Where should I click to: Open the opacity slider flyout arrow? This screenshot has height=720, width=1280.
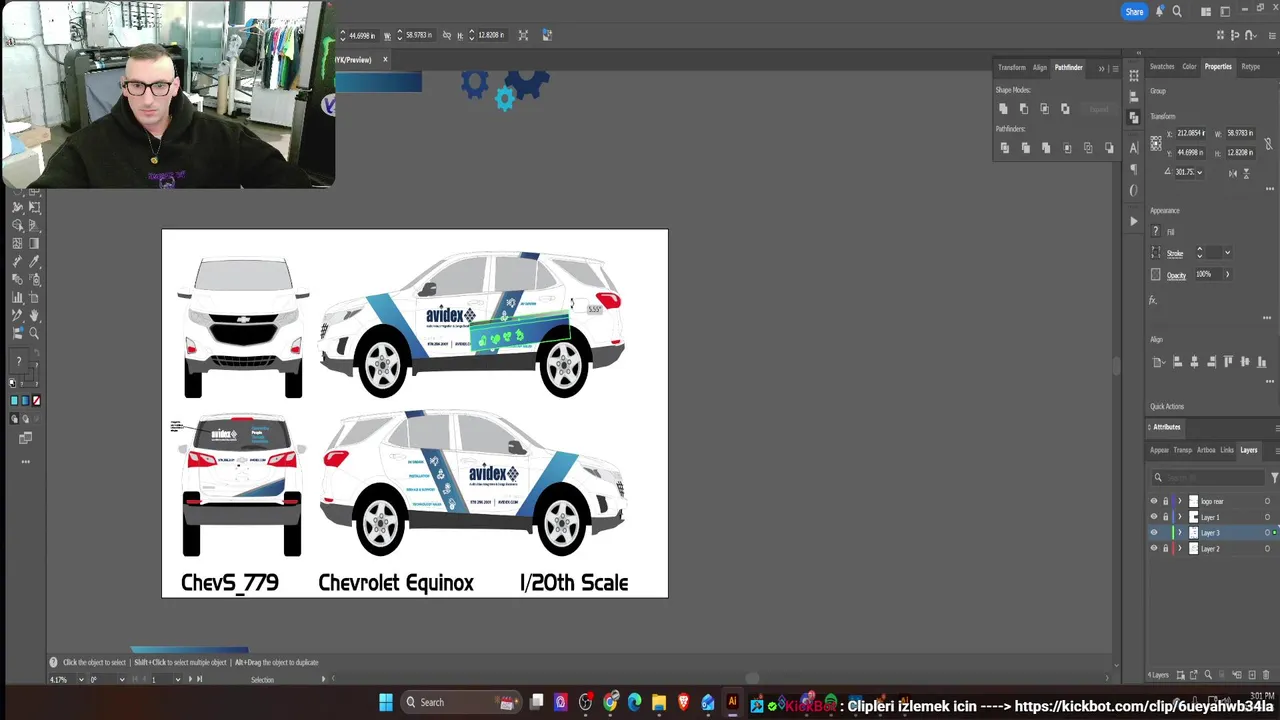(1227, 274)
